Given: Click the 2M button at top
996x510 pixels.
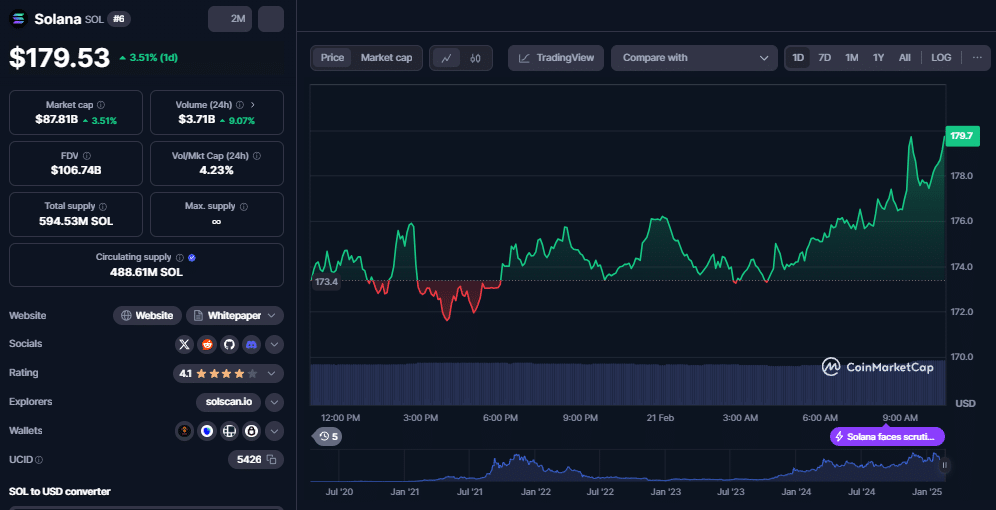Looking at the screenshot, I should click(x=230, y=19).
